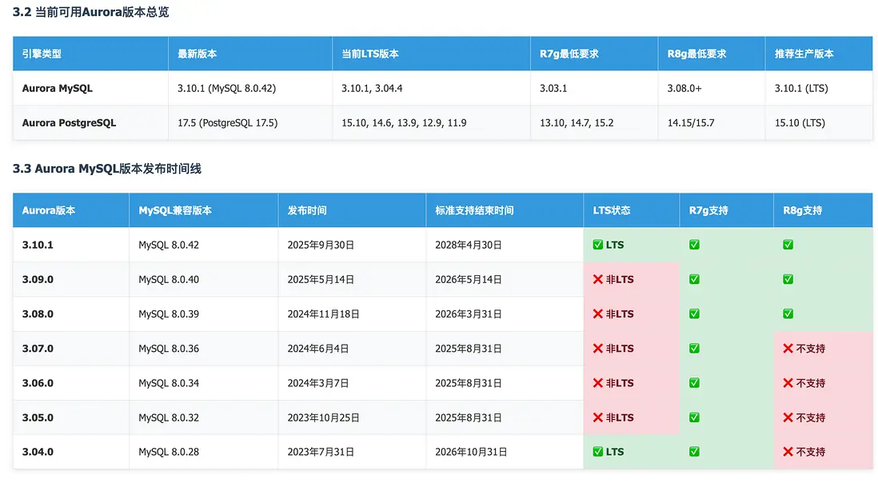Click the red X 非LTS icon for 3.05.0

click(x=597, y=418)
